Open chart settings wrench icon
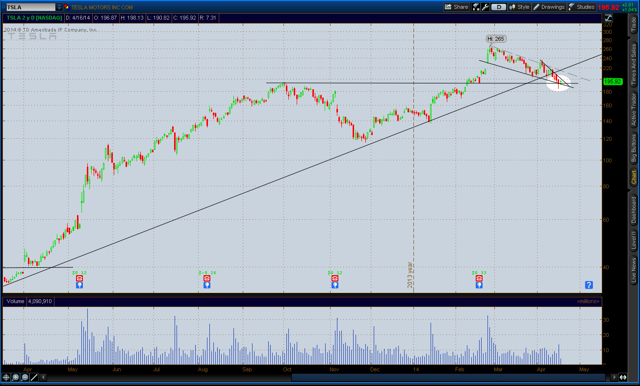The image size is (640, 386). point(485,7)
